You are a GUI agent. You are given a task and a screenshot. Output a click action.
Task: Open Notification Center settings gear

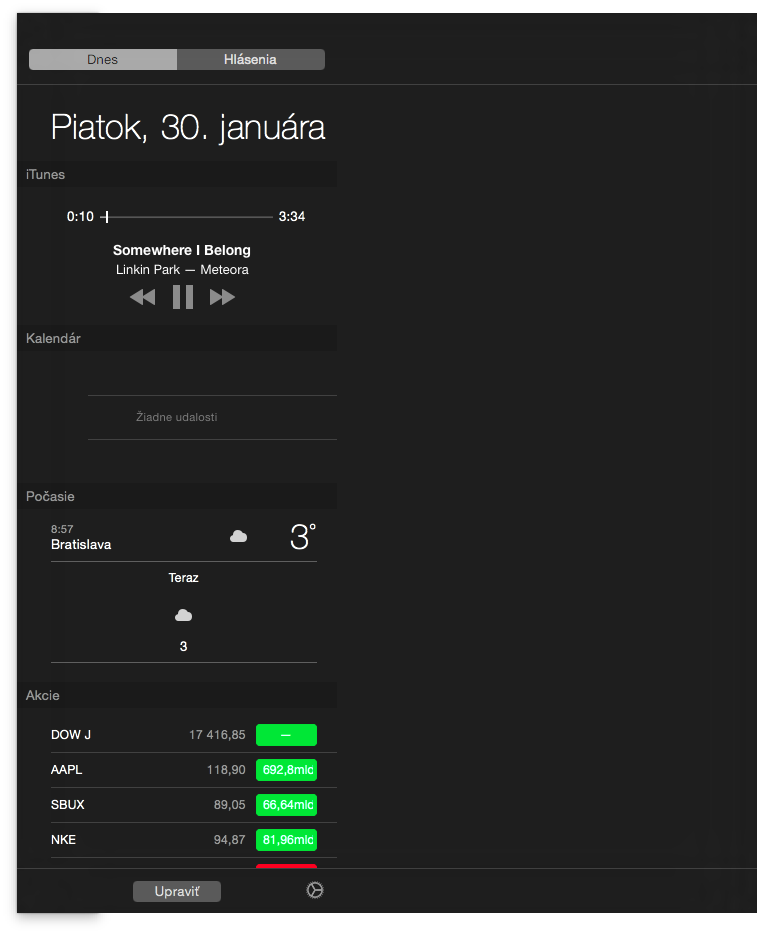tap(315, 890)
